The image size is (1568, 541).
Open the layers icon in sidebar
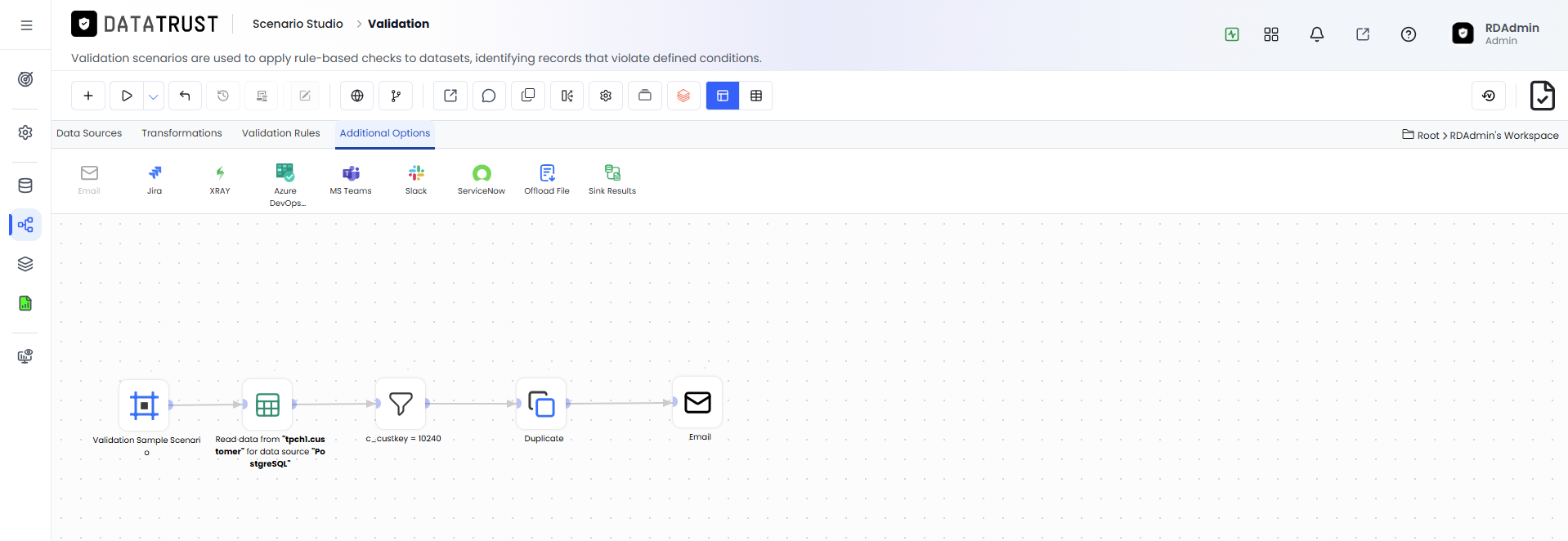(x=25, y=264)
